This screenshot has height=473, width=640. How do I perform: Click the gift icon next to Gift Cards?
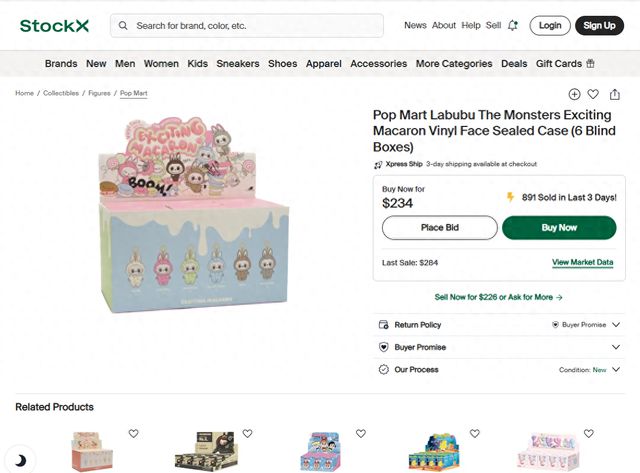(590, 64)
